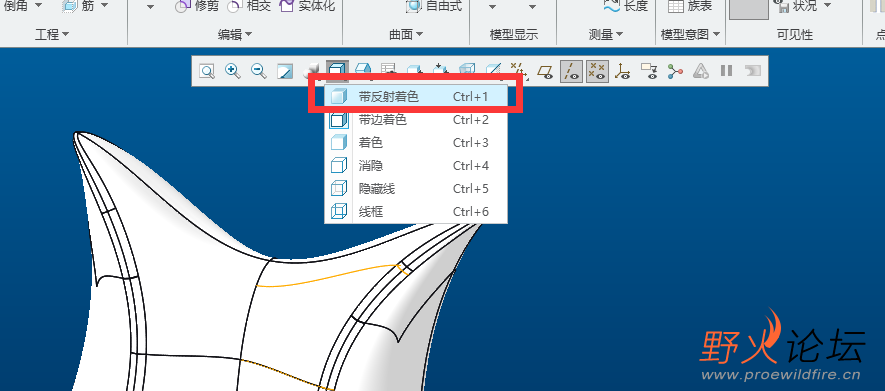Screen dimensions: 885x391
Task: Open the 倒角 chamfer dropdown arrow
Action: click(x=38, y=6)
